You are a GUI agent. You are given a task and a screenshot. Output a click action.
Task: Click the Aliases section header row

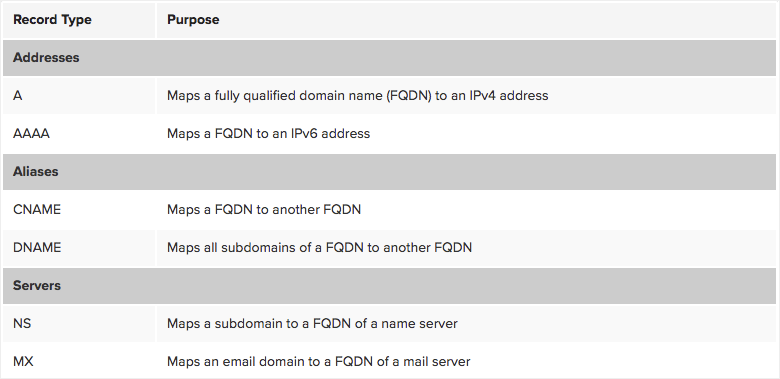coord(390,172)
